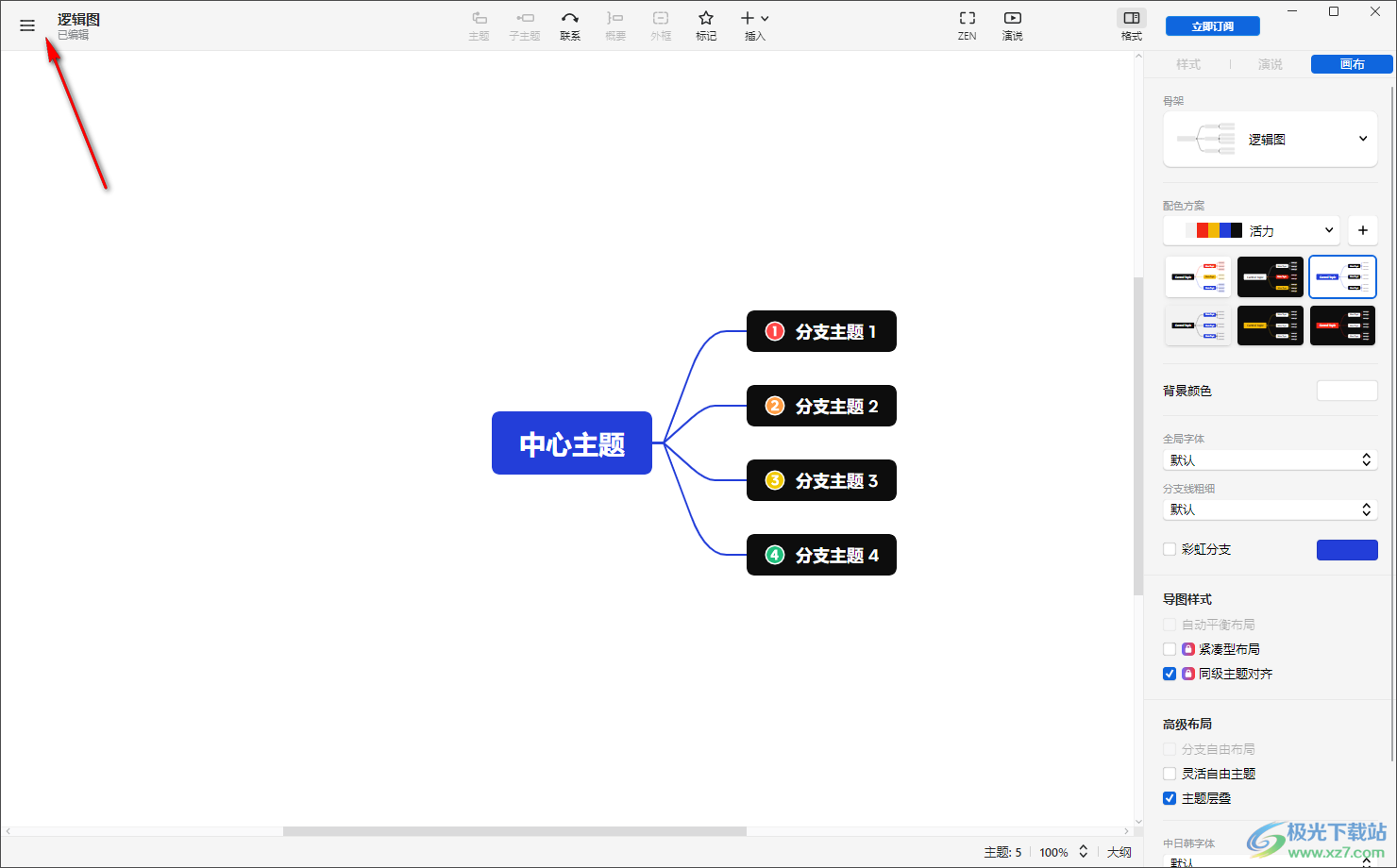Enable the 灵活自由主题 checkbox
Viewport: 1397px width, 868px height.
coord(1170,774)
